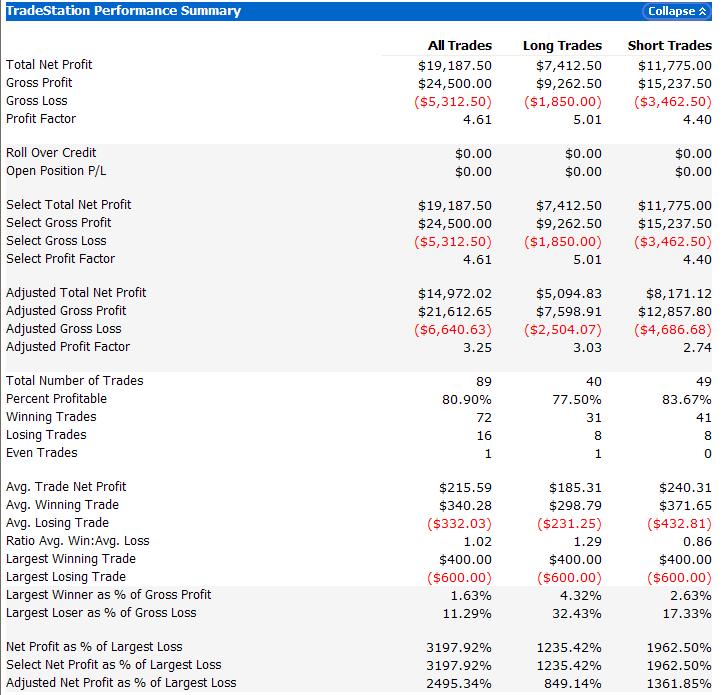Click the 3197.92% Net Profit percentage
This screenshot has width=725, height=695.
click(459, 648)
